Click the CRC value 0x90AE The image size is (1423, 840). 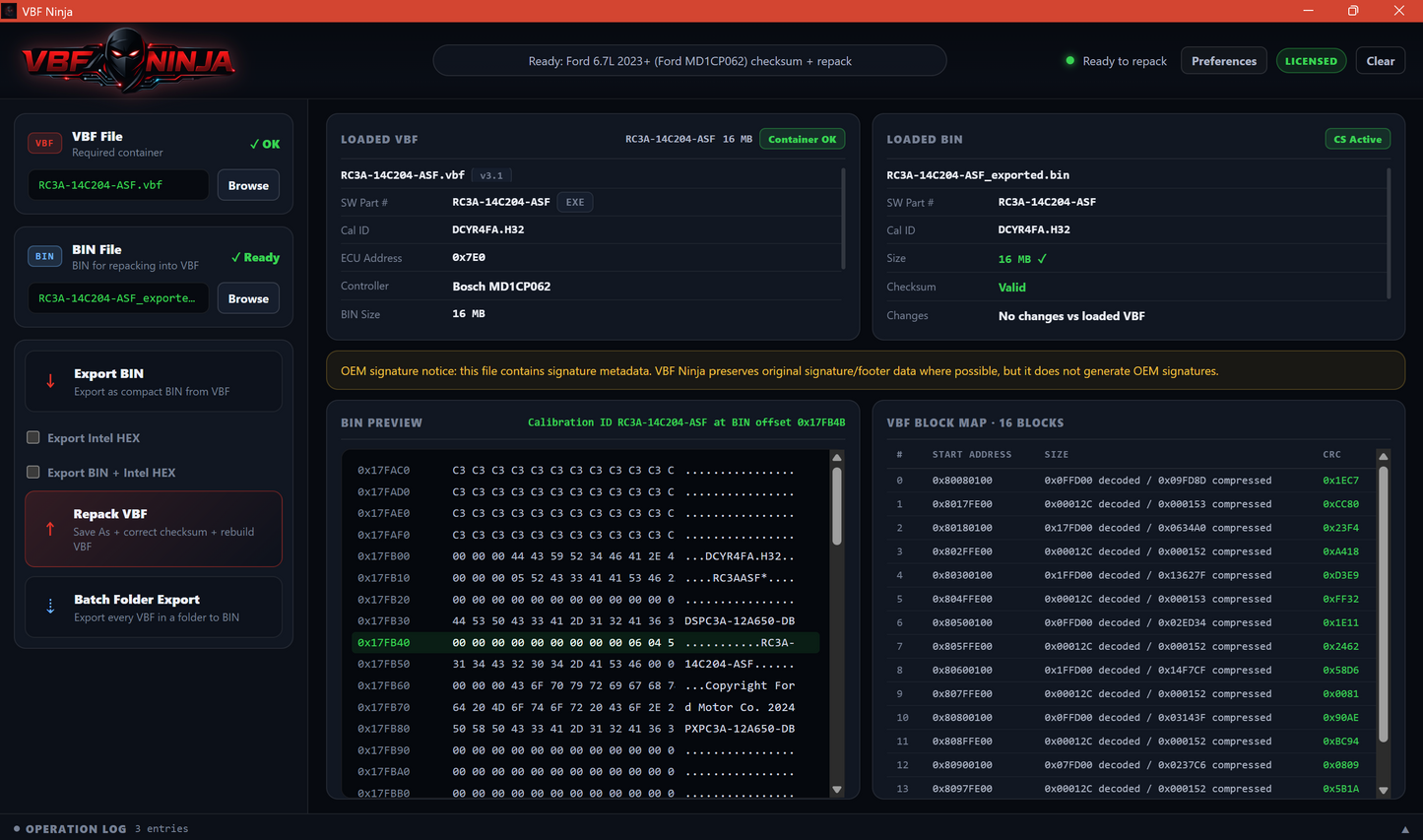1340,717
